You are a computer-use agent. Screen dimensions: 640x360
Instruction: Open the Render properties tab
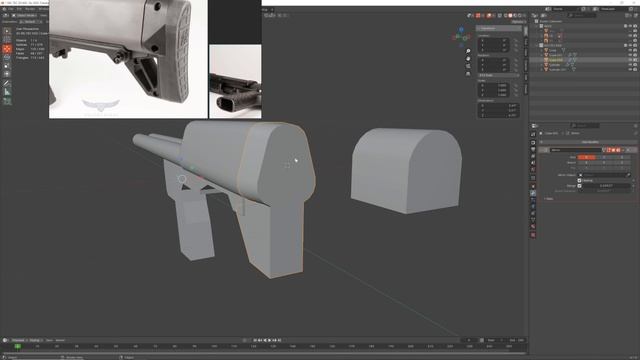pyautogui.click(x=533, y=142)
